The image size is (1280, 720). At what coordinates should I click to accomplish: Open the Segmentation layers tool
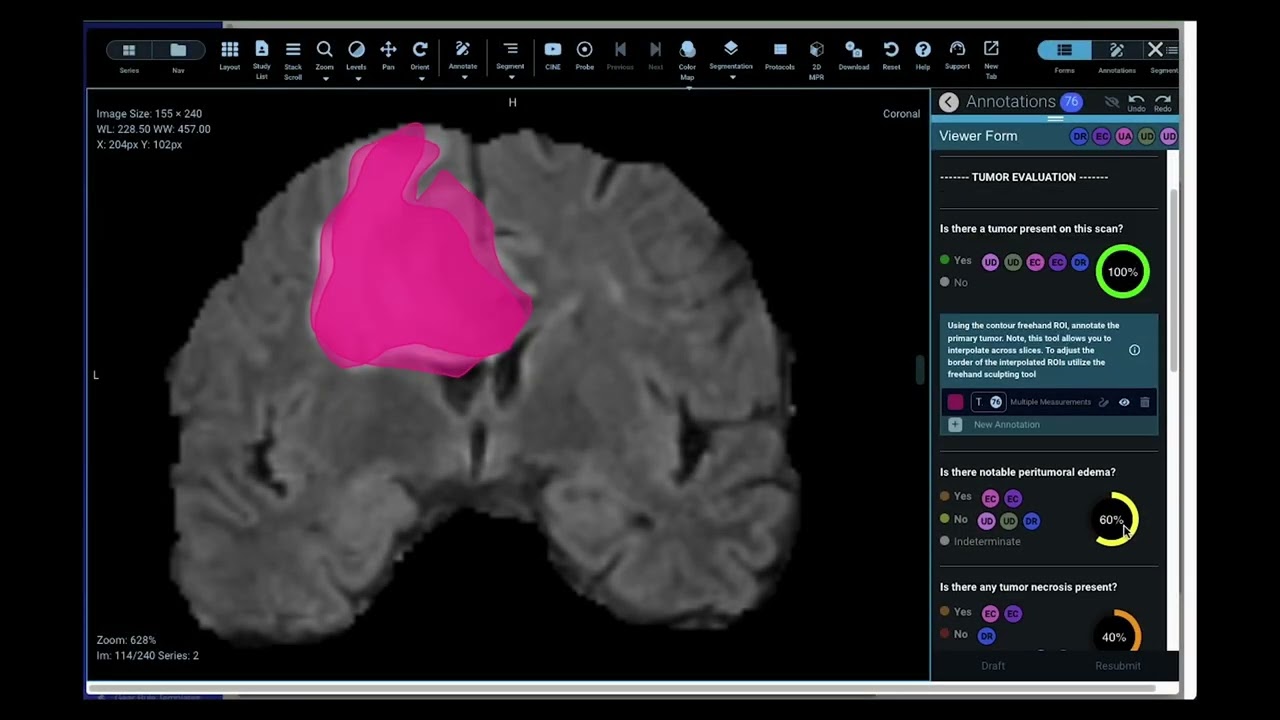731,48
